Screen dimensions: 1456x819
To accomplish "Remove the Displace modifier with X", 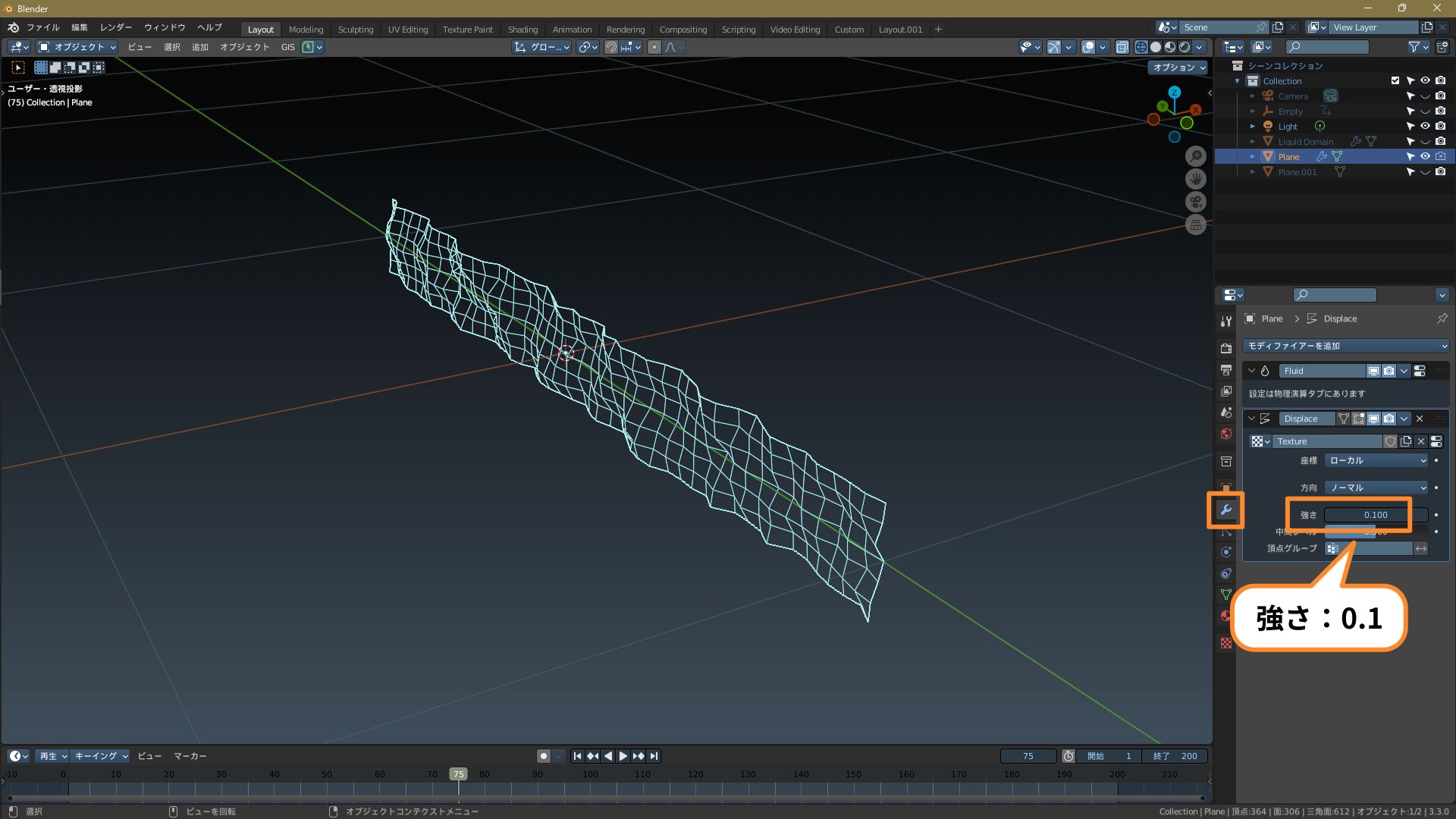I will point(1420,419).
